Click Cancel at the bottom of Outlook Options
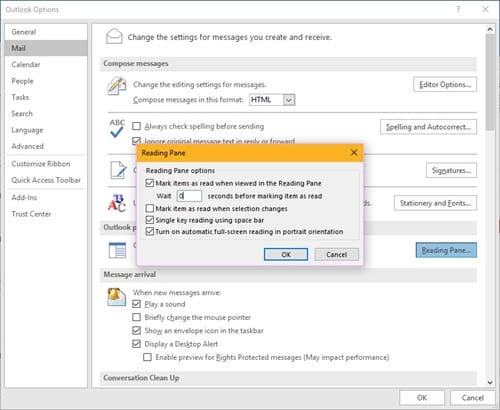 (x=473, y=397)
